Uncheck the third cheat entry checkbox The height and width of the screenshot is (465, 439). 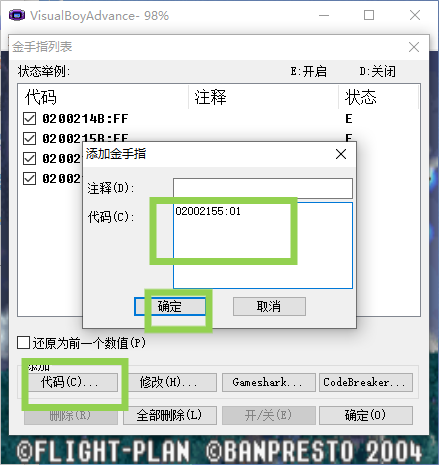[x=29, y=158]
